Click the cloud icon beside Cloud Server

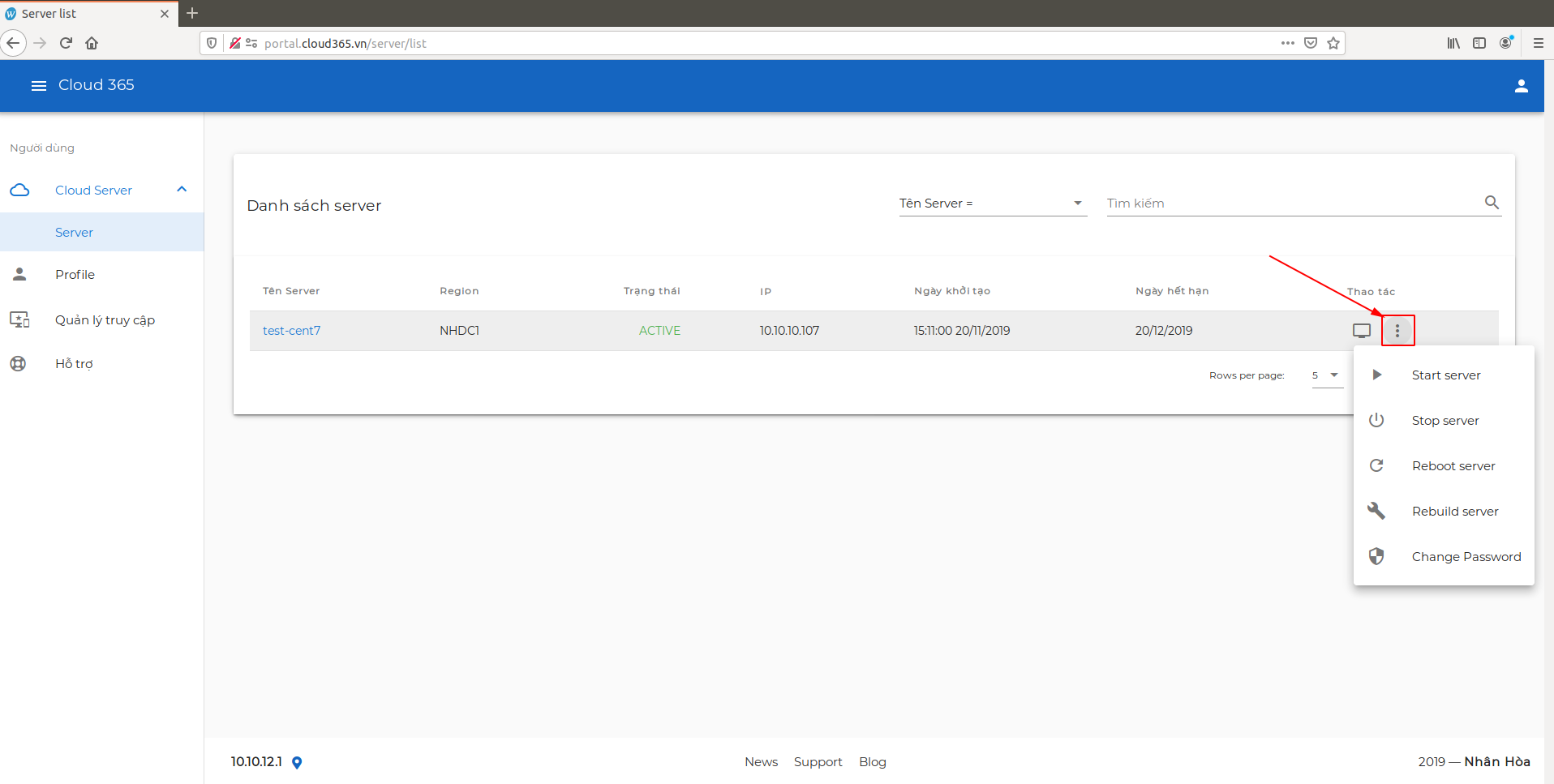19,190
